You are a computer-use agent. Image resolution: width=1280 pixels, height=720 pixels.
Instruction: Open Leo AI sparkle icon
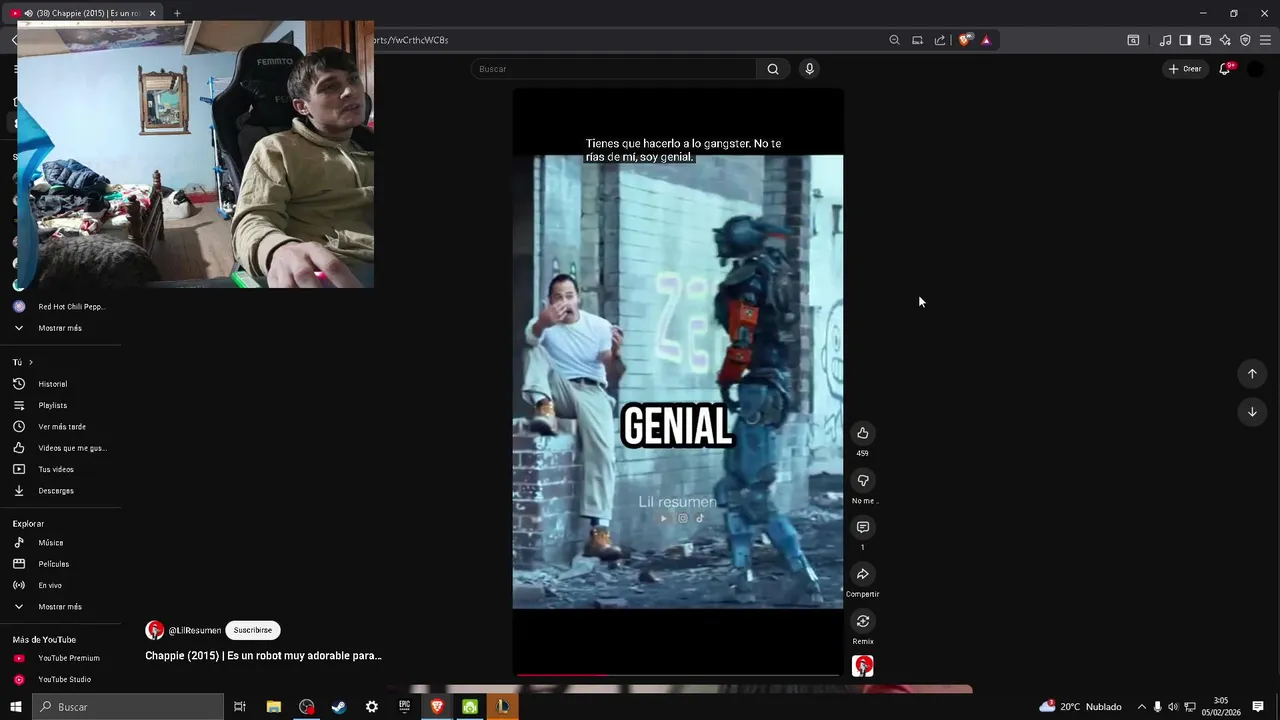1225,40
